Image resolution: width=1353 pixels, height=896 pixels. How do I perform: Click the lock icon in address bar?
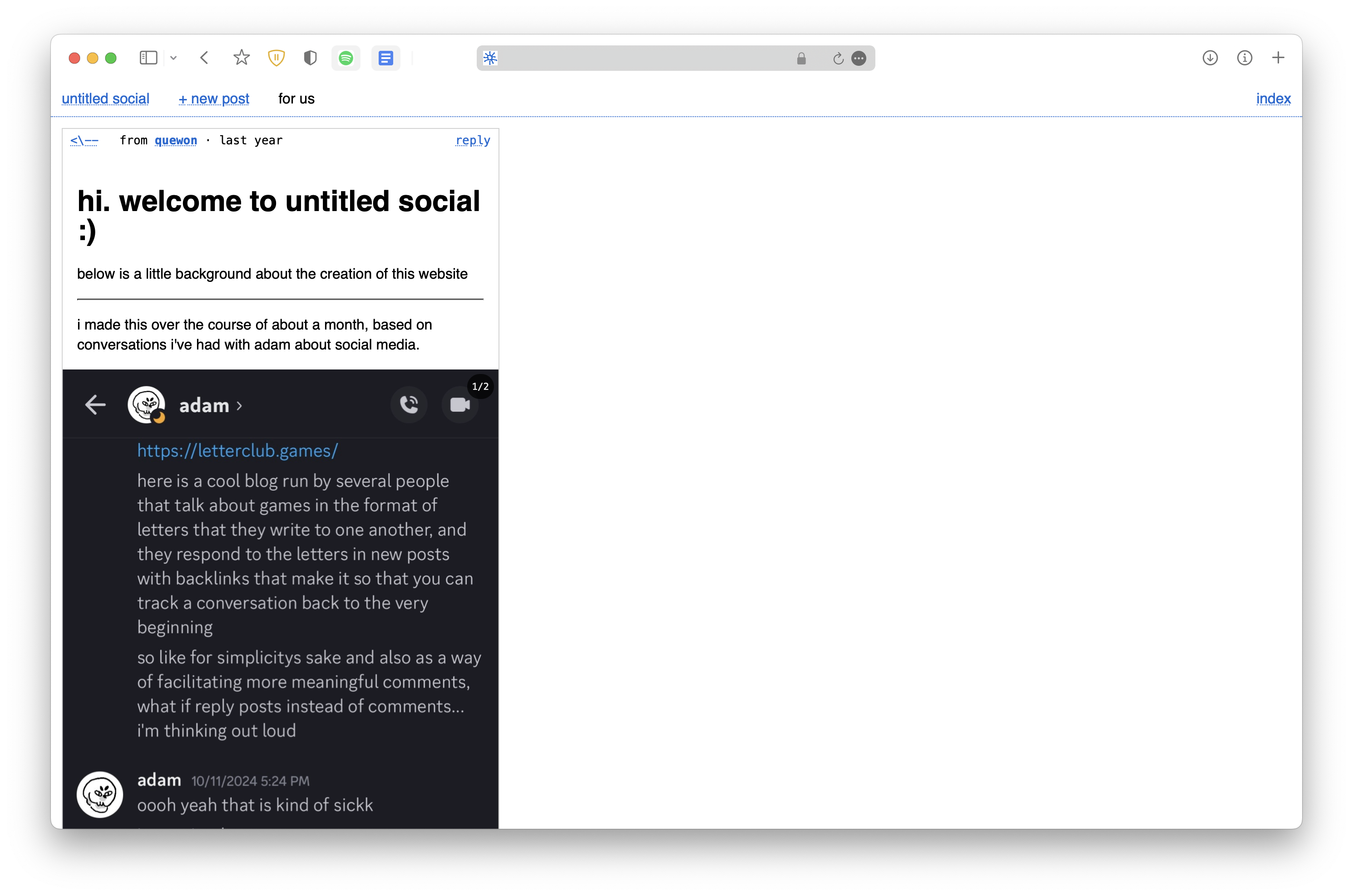coord(801,58)
